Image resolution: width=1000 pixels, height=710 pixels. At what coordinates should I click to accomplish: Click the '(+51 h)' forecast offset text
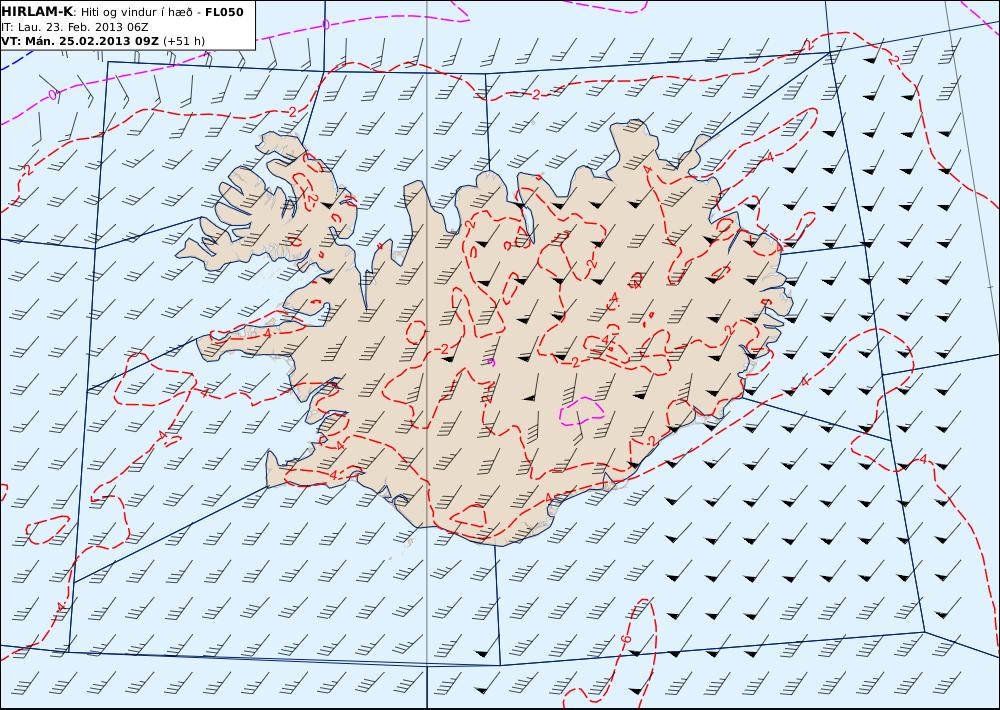tap(184, 41)
